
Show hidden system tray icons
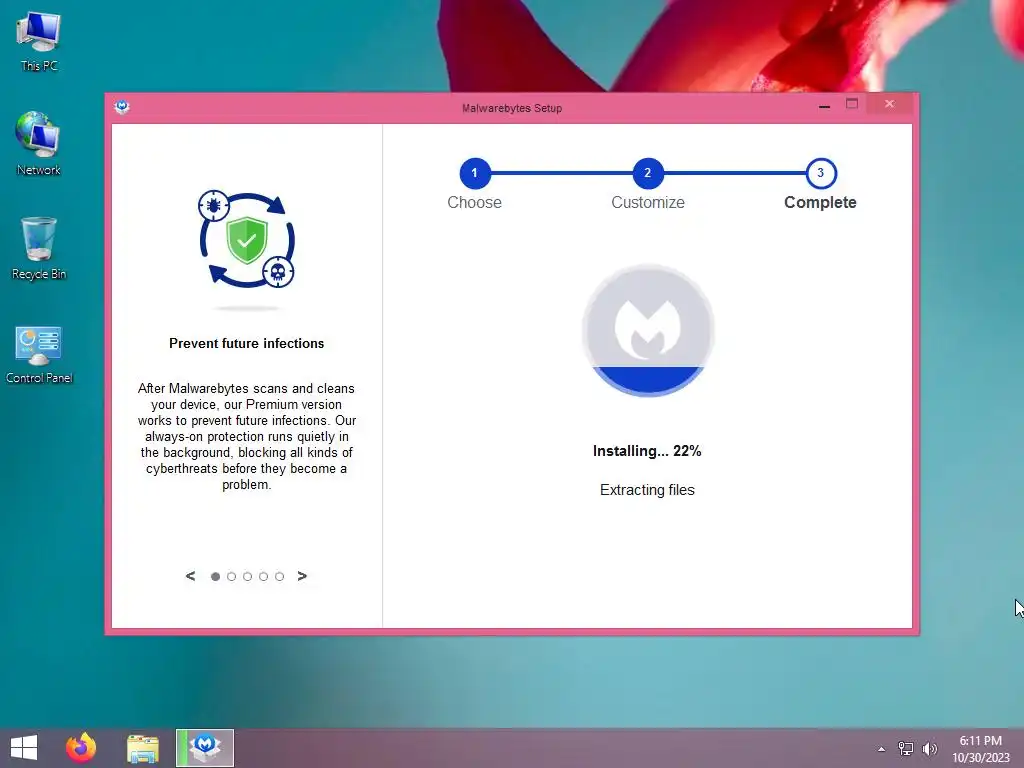[x=882, y=749]
